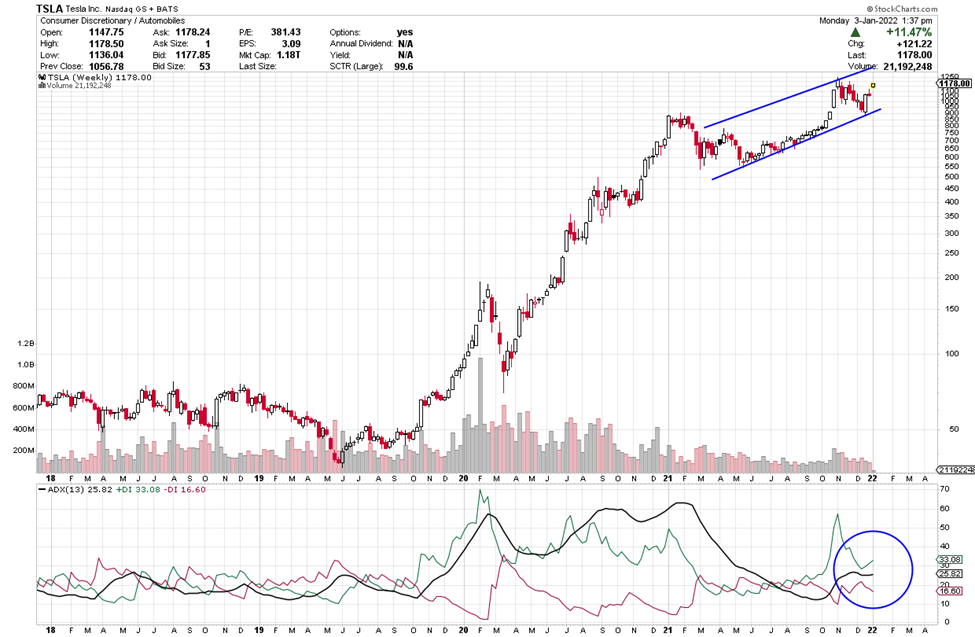This screenshot has width=975, height=637.
Task: Click the 200M volume axis label
Action: [x=24, y=450]
